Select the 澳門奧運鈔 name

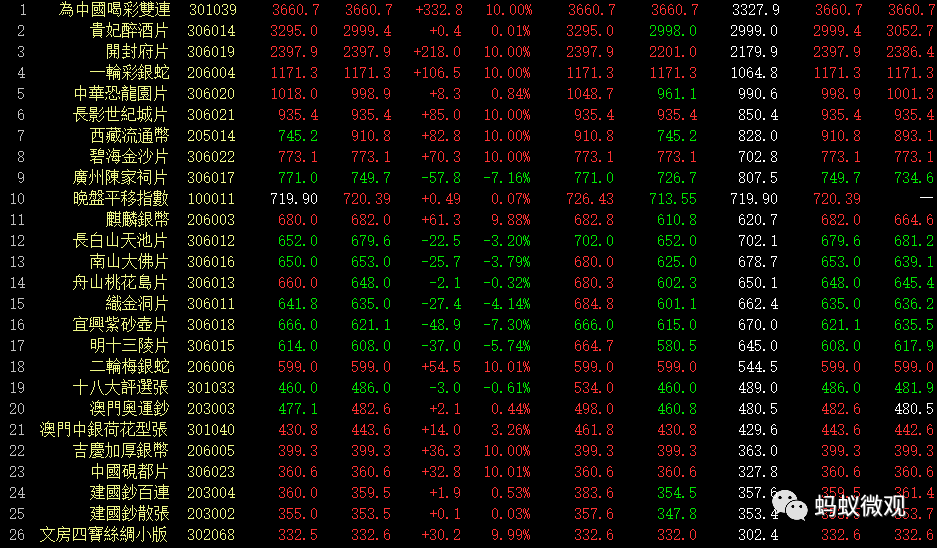pyautogui.click(x=130, y=409)
